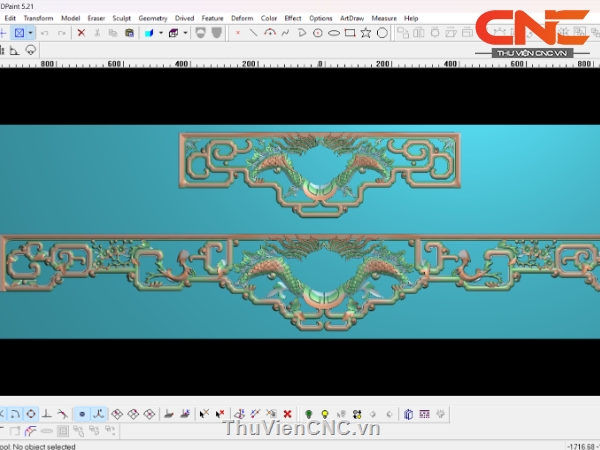This screenshot has width=600, height=450.
Task: Select the rectangle drawing tool
Action: tap(349, 33)
